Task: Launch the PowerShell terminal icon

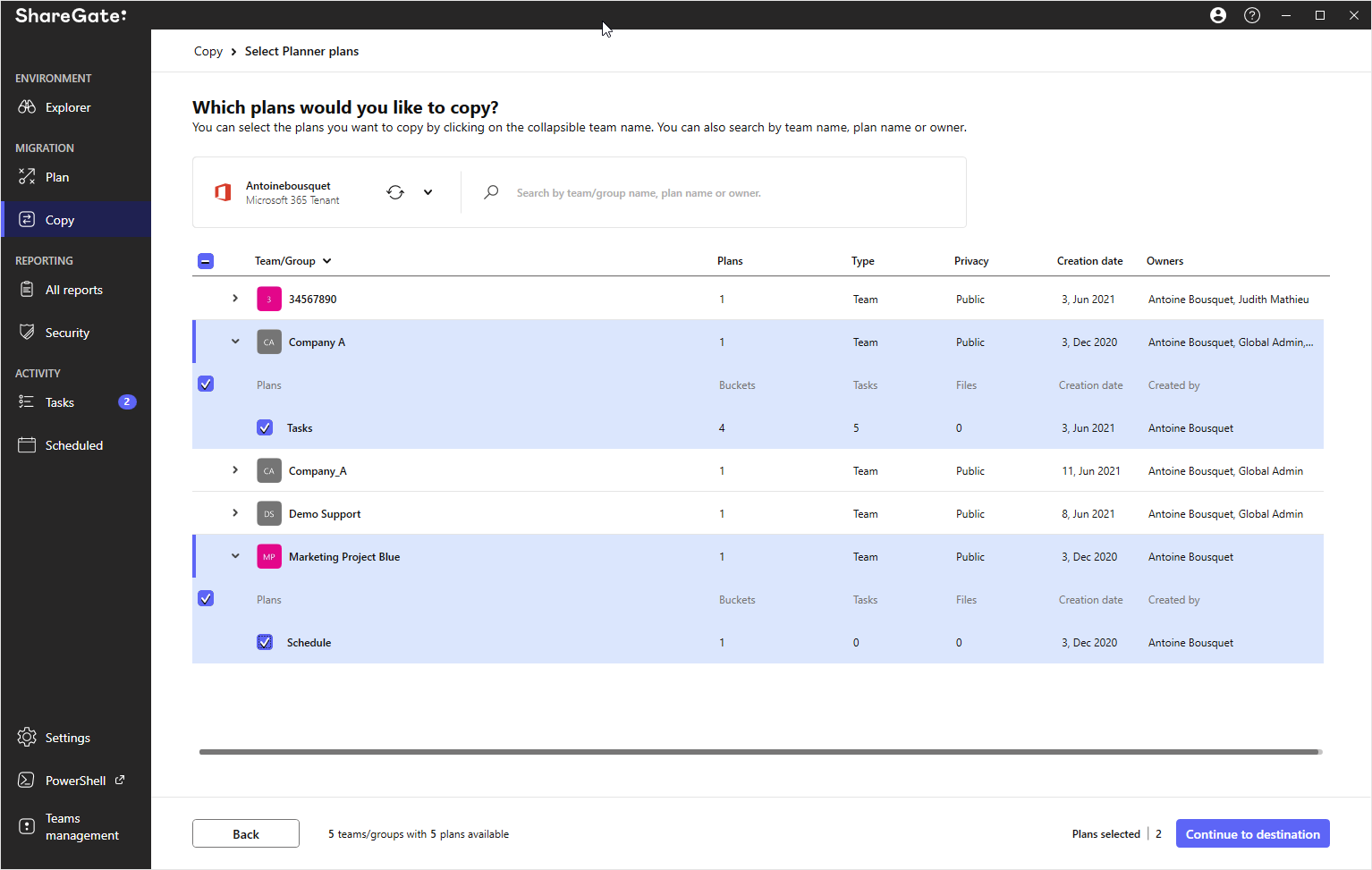Action: pos(27,781)
